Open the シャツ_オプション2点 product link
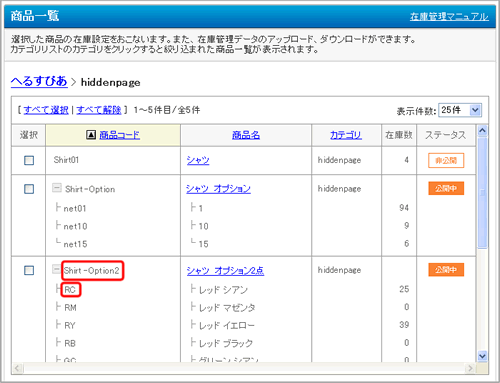The height and width of the screenshot is (383, 500). point(225,270)
